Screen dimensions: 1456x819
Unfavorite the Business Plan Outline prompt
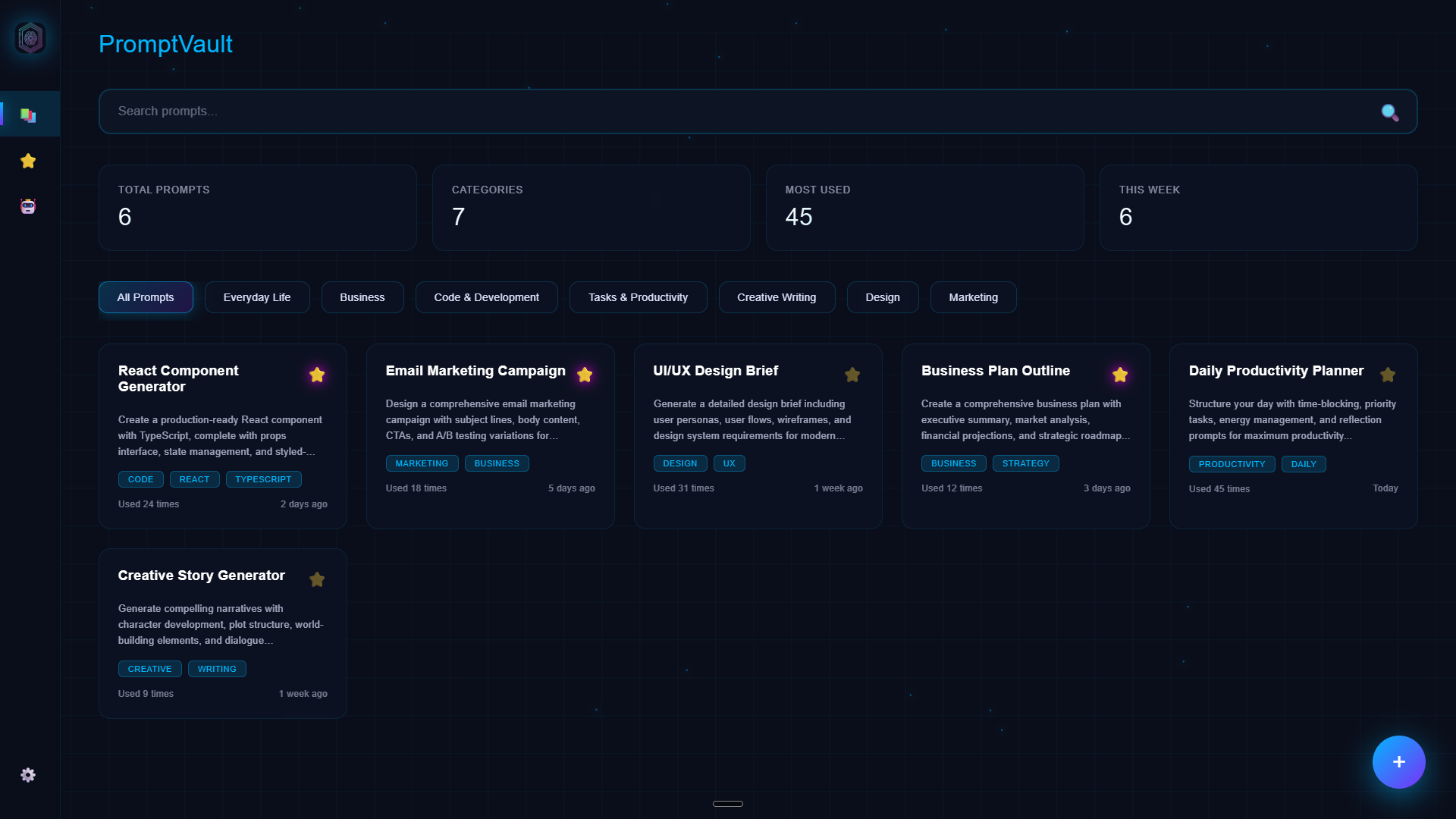[1120, 375]
